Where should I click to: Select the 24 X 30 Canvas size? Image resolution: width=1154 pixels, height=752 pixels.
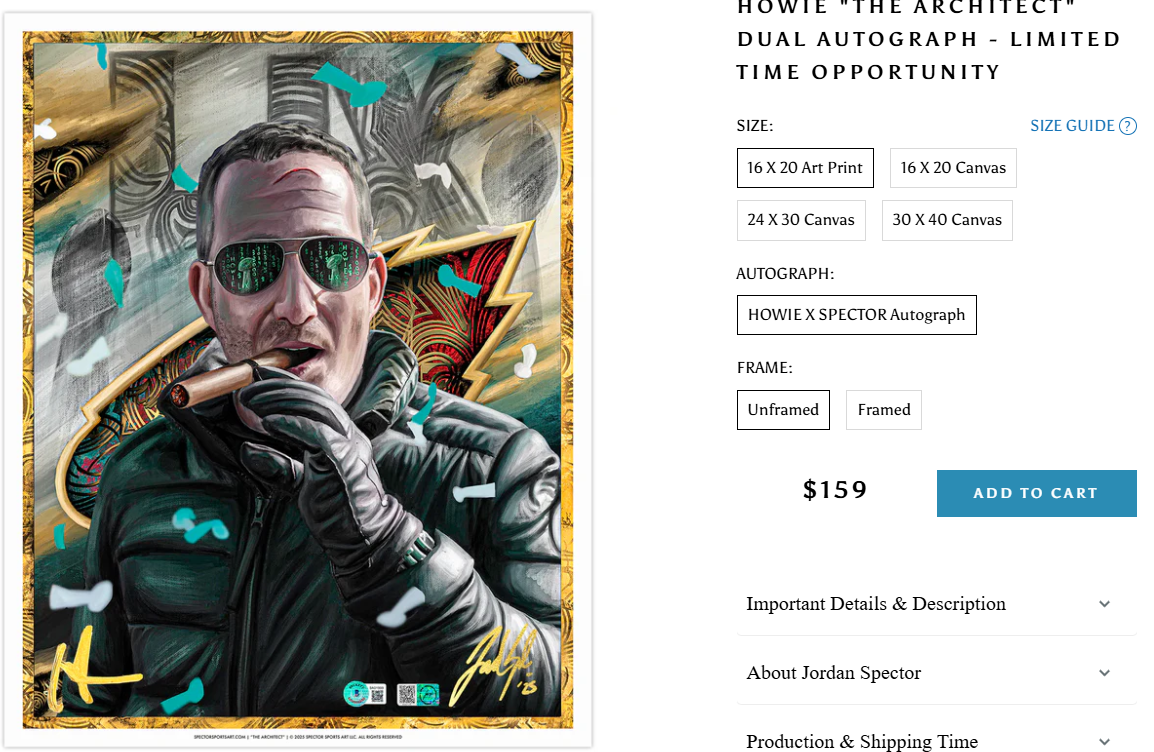tap(801, 220)
